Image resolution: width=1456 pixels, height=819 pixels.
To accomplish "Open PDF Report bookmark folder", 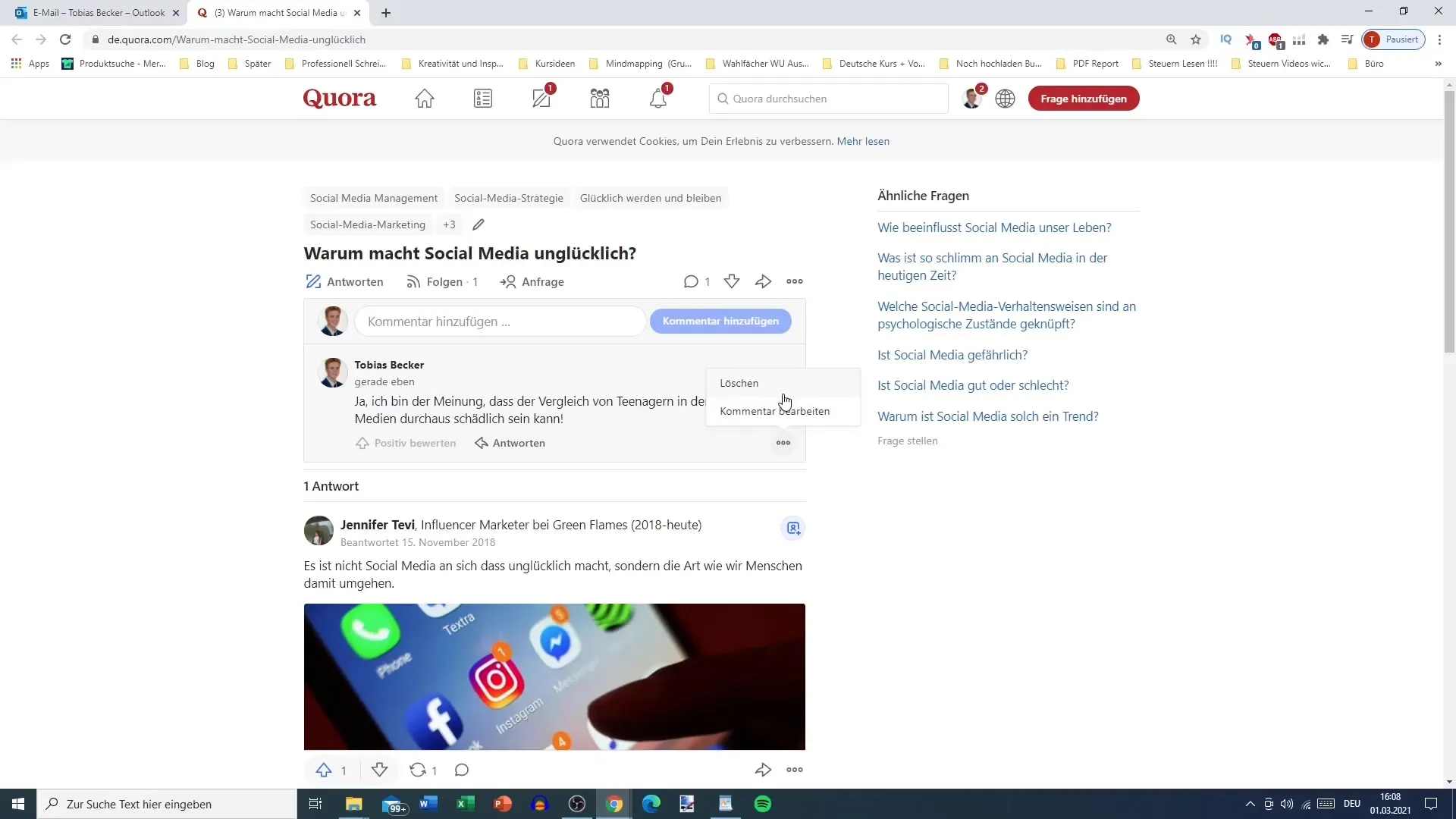I will pos(1087,64).
